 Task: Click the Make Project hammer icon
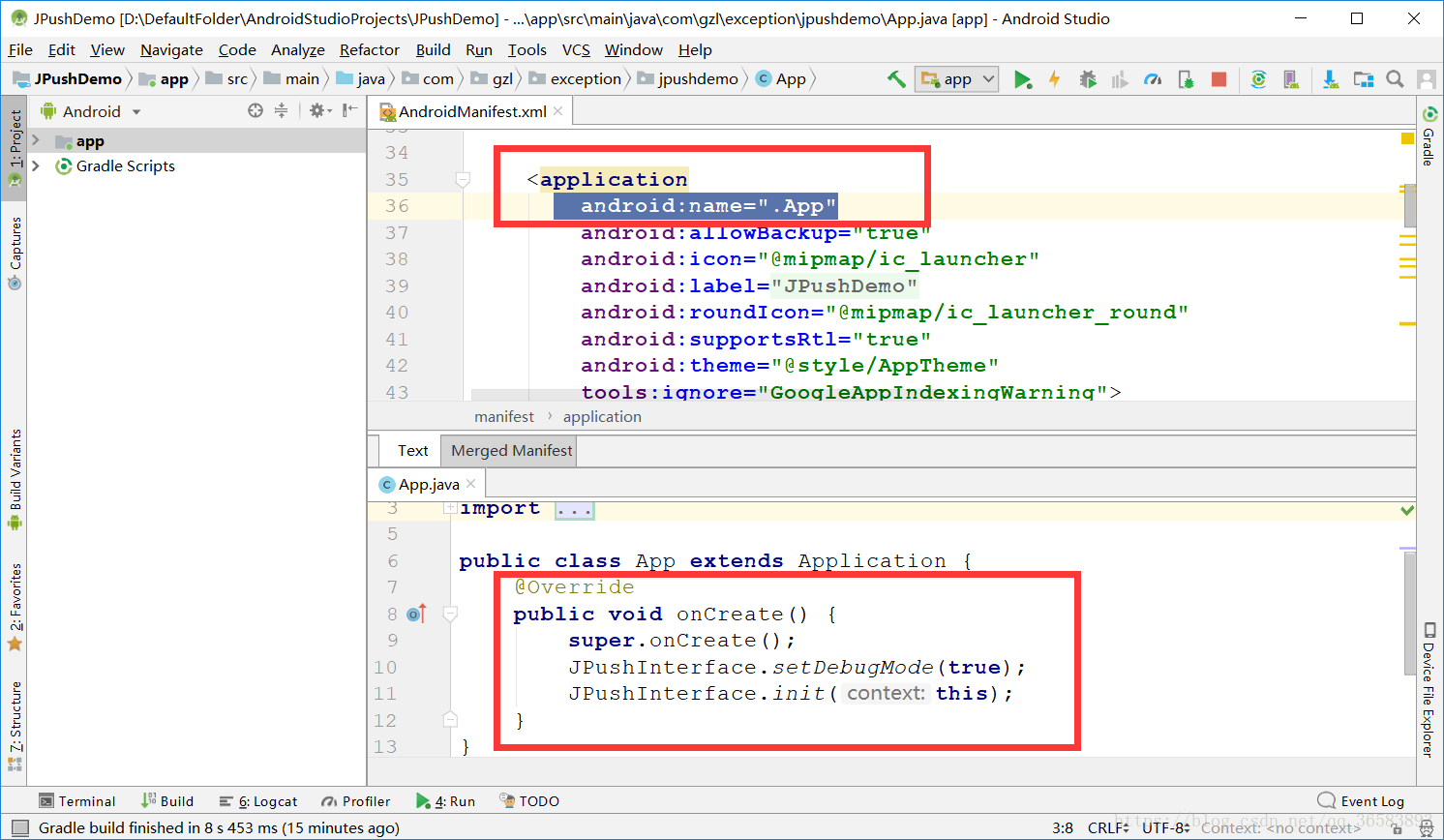click(x=896, y=79)
